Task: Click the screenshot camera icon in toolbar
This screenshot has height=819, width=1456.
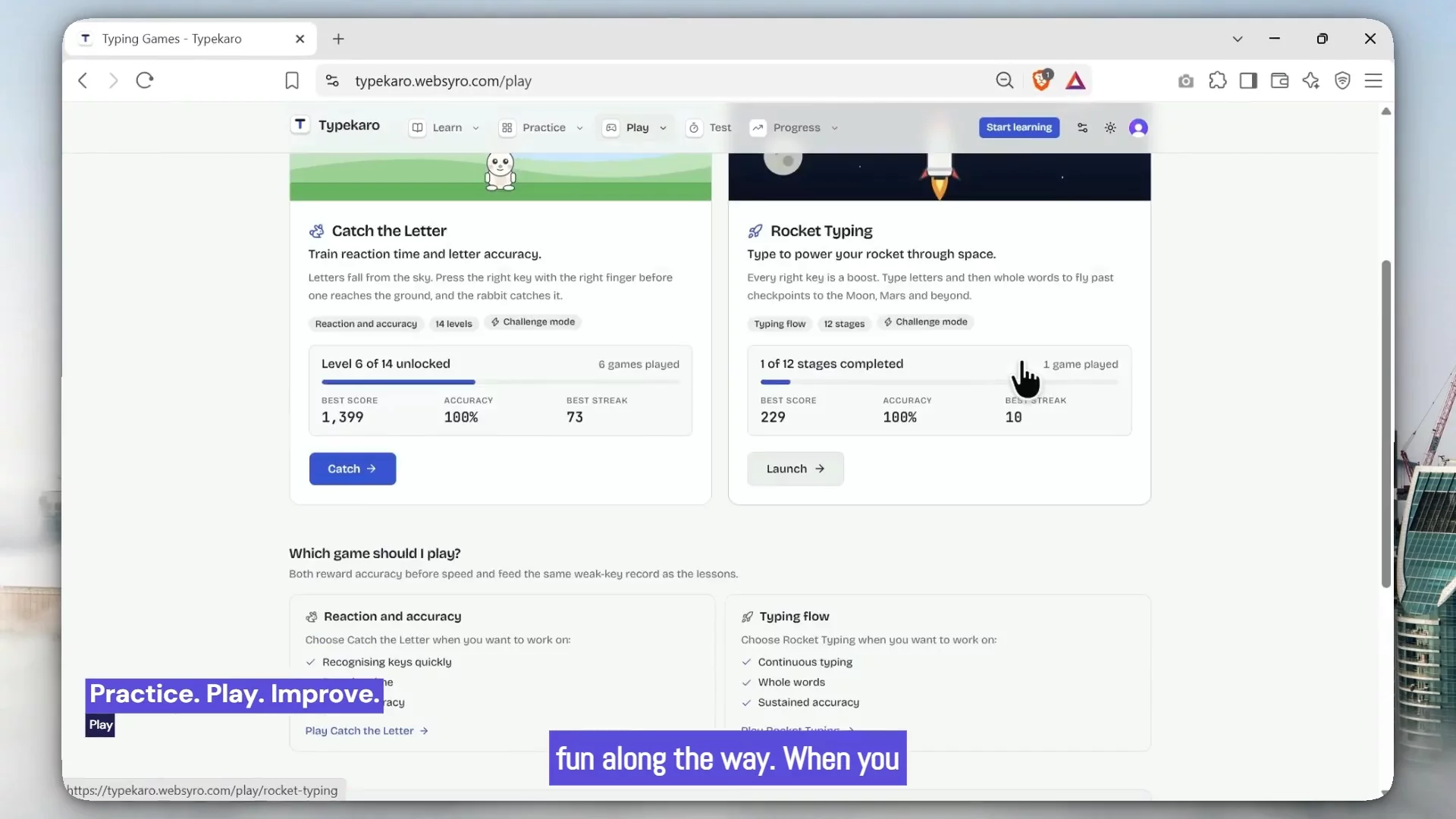Action: (1186, 80)
